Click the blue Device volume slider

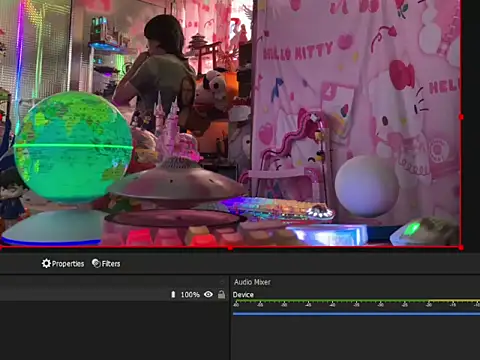click(356, 313)
